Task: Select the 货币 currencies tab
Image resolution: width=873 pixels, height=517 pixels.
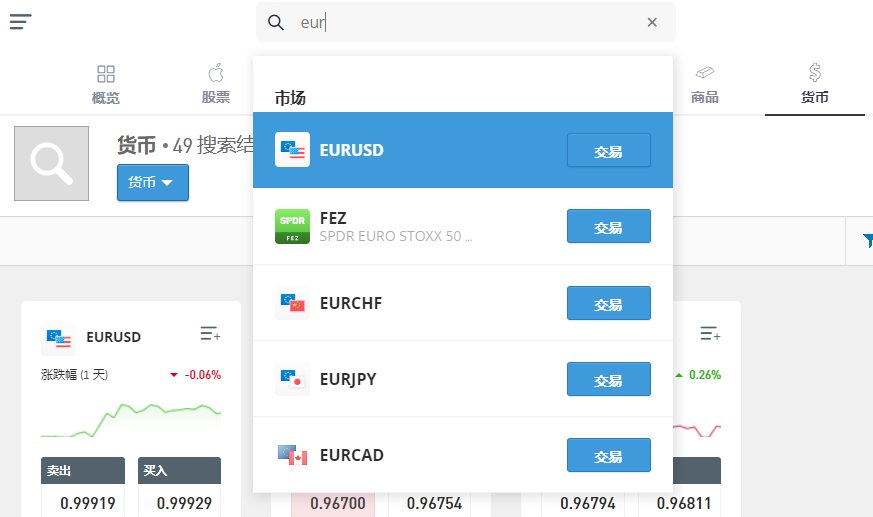Action: (x=815, y=85)
